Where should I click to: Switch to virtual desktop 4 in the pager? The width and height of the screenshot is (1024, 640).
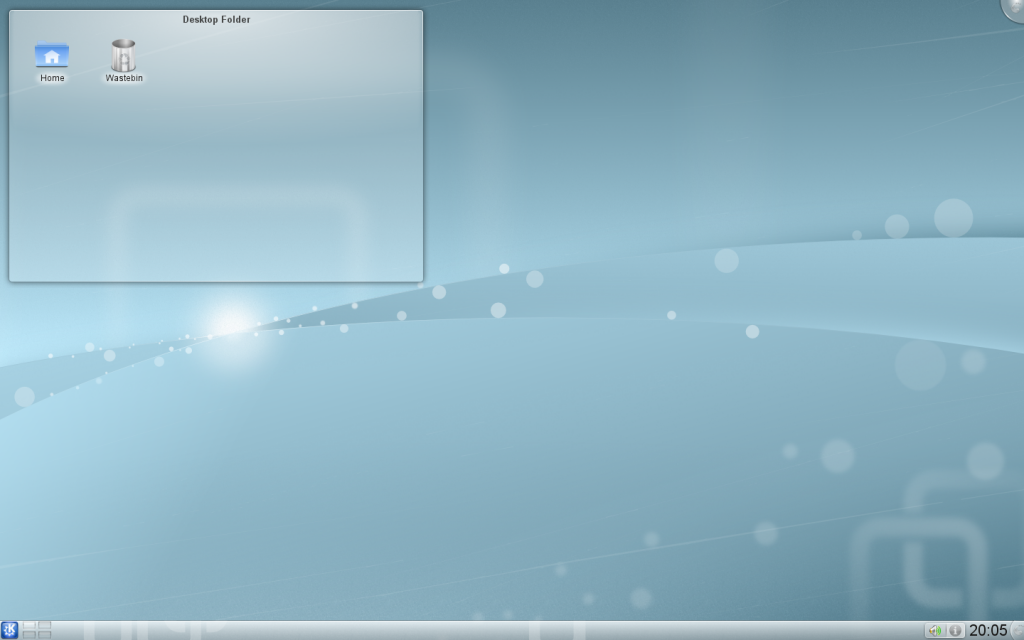point(45,634)
